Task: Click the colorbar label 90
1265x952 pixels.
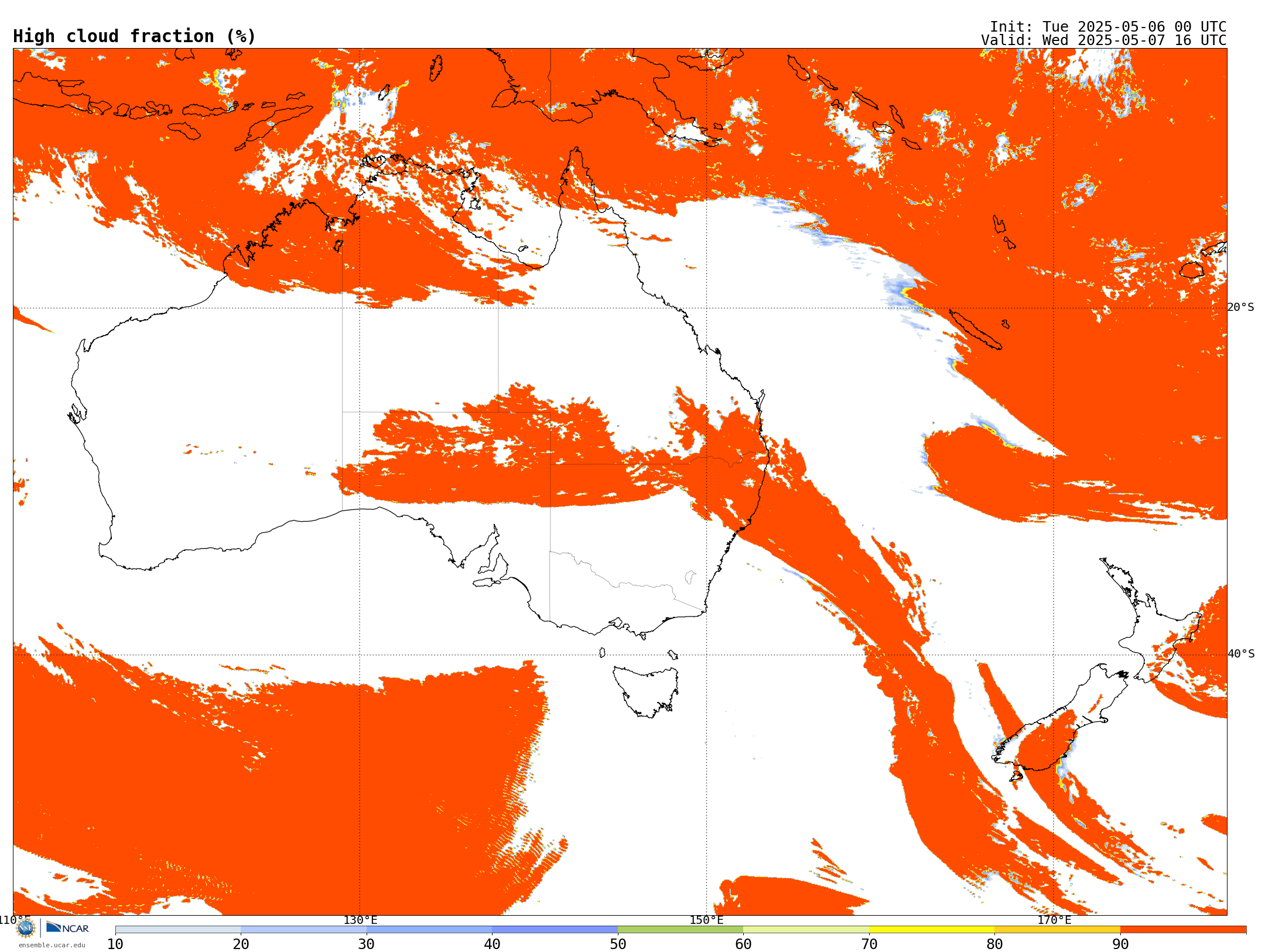Action: (1120, 944)
